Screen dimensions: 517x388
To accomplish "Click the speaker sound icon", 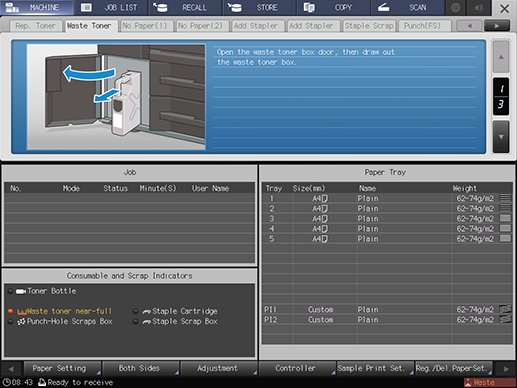I will (x=479, y=8).
